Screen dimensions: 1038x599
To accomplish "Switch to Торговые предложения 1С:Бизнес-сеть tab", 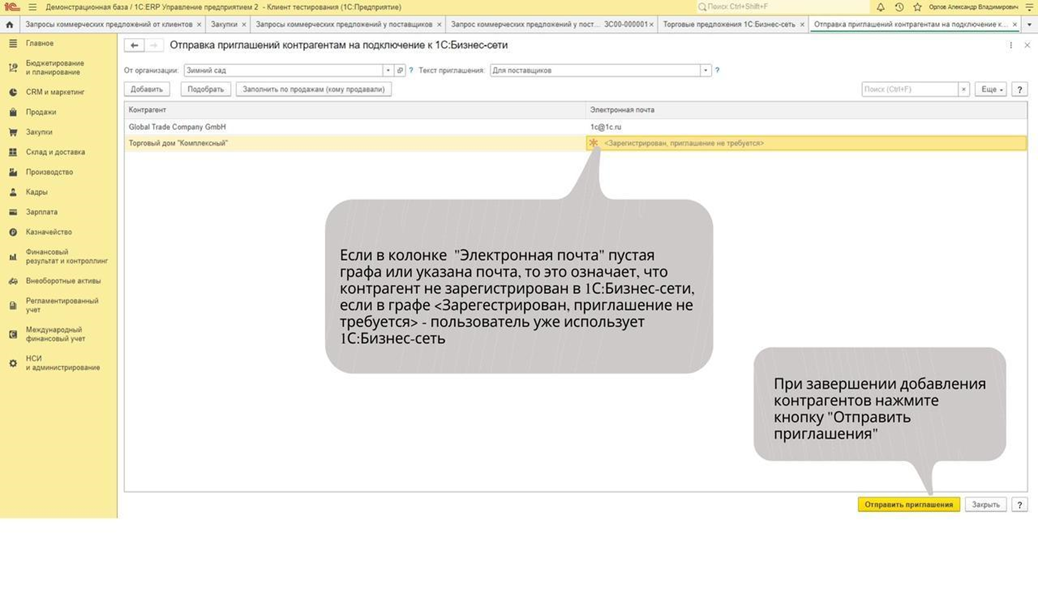I will pos(729,24).
